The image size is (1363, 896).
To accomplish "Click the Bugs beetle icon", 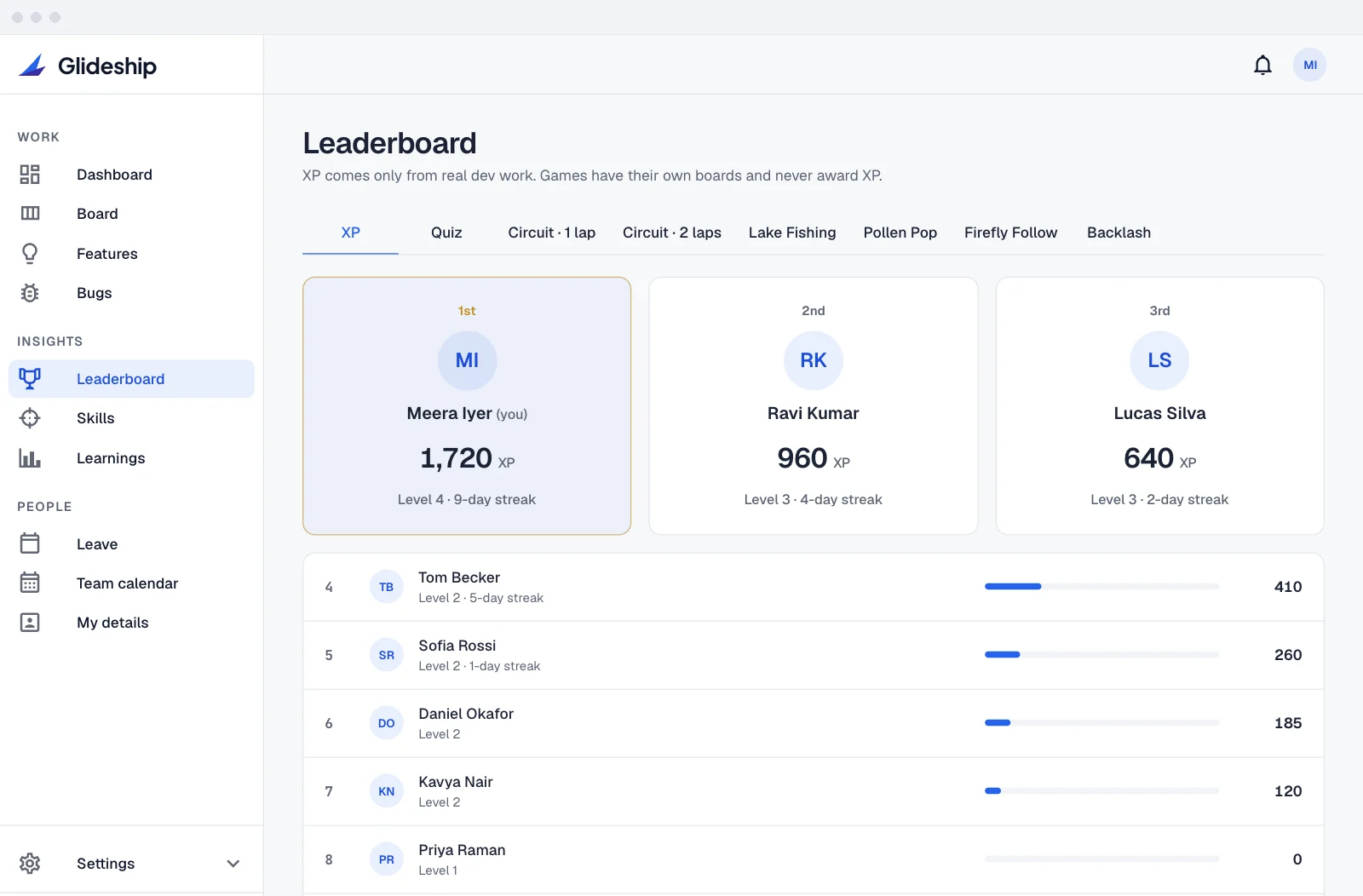I will point(30,293).
